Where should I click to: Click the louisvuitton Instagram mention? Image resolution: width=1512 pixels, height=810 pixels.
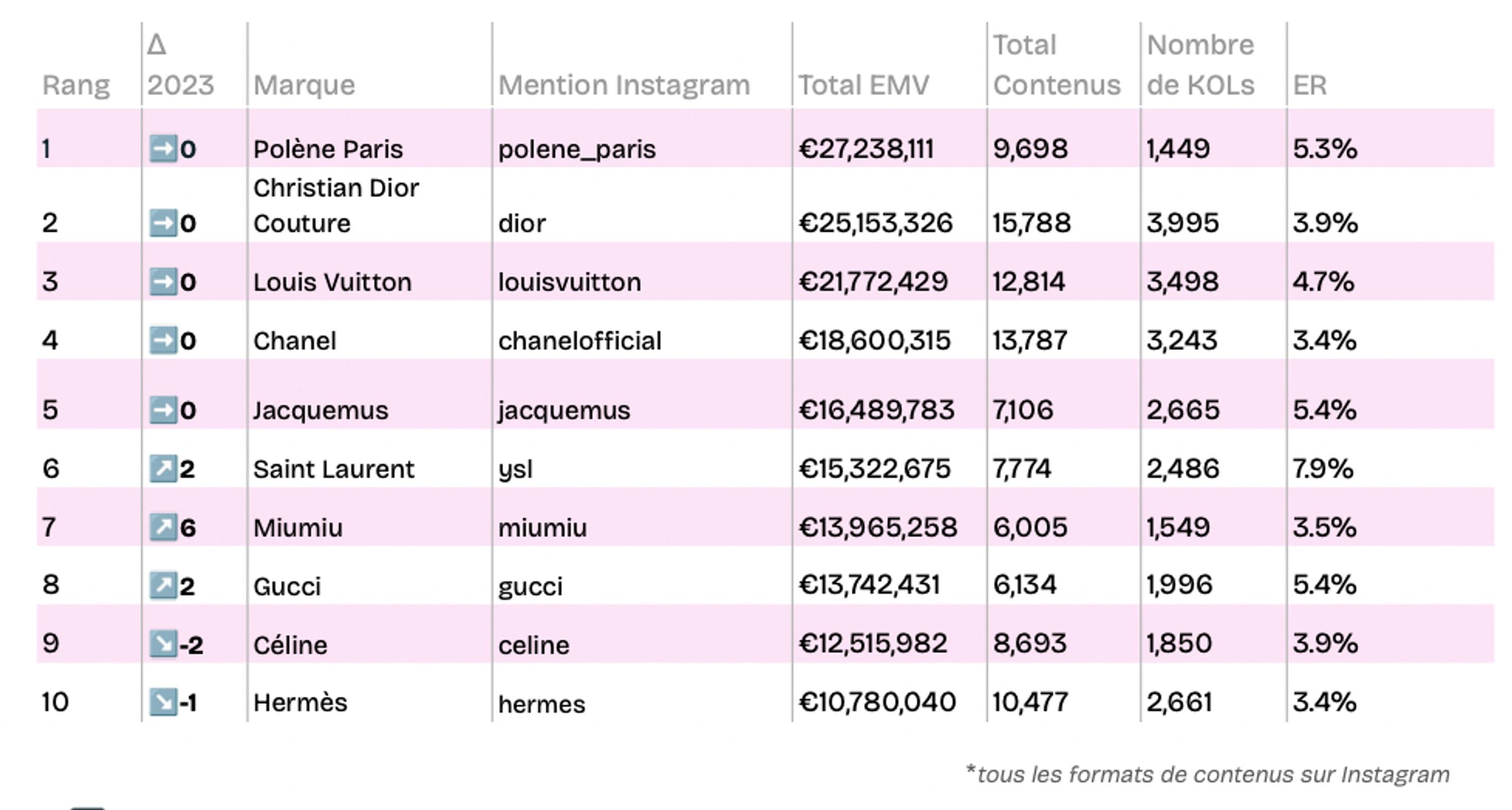(569, 282)
